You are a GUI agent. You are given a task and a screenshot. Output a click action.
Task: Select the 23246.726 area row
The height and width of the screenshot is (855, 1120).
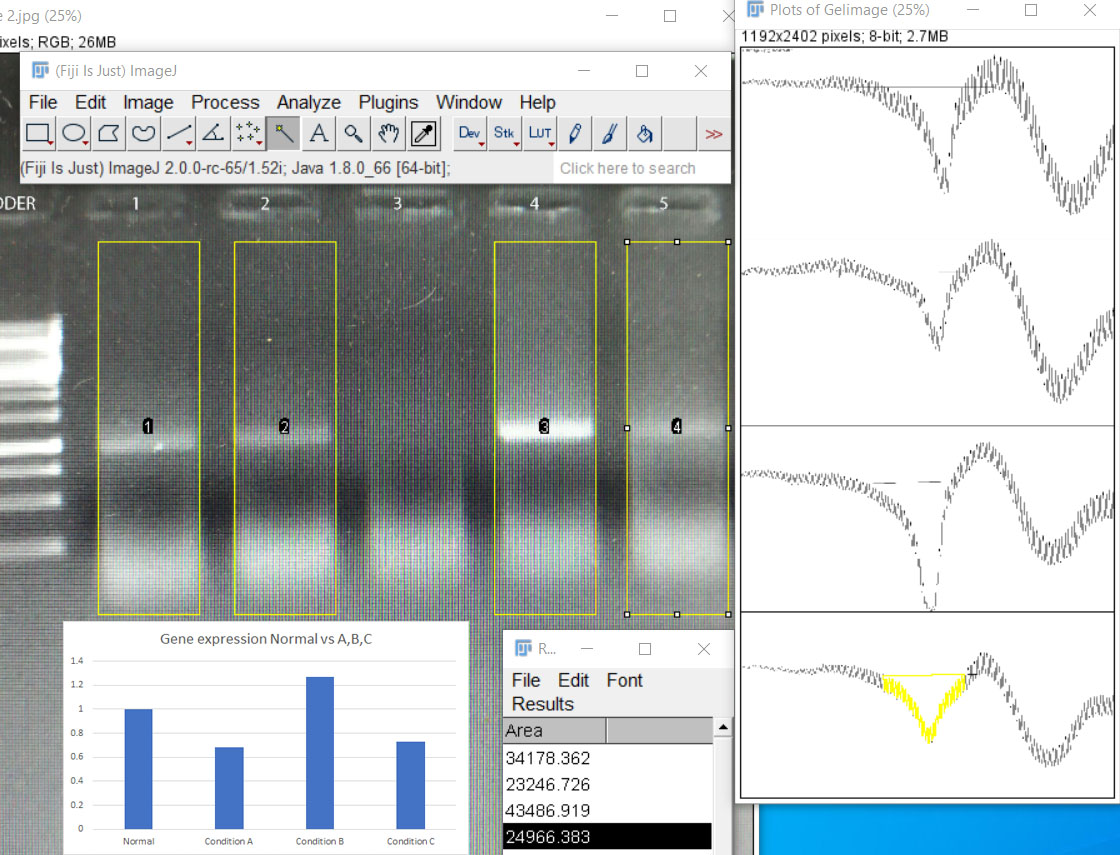(x=608, y=784)
